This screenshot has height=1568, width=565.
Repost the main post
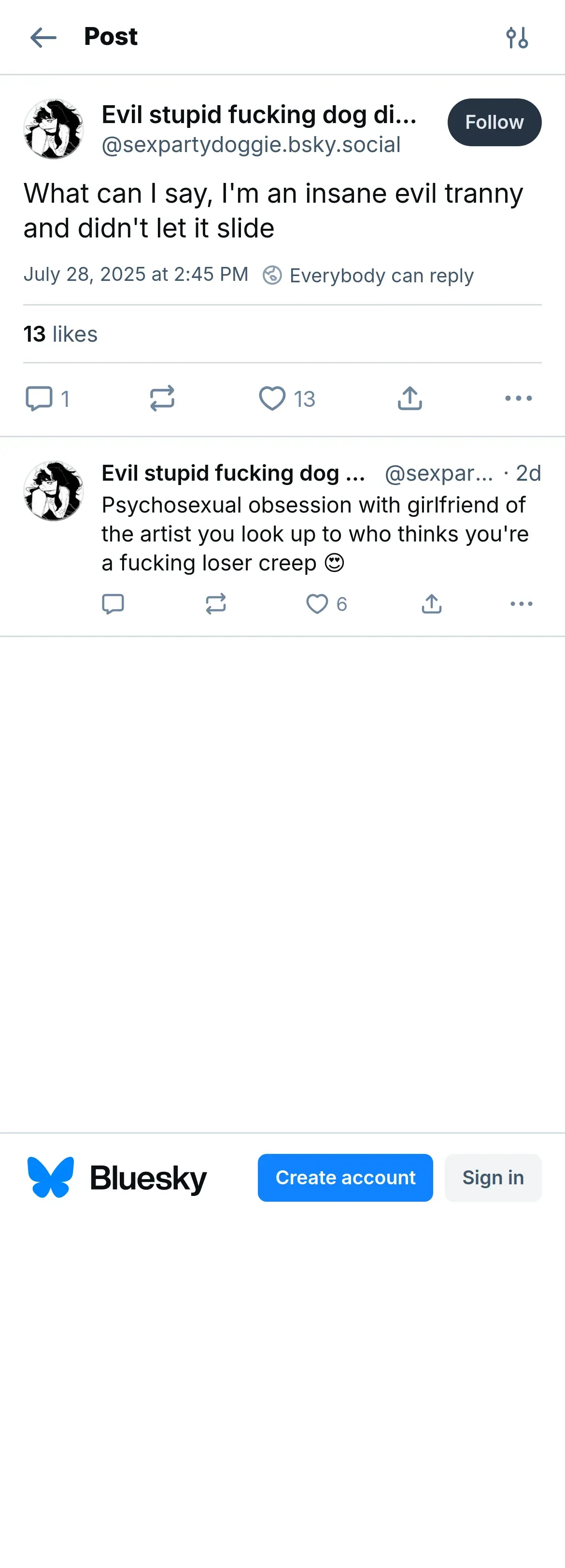[162, 399]
